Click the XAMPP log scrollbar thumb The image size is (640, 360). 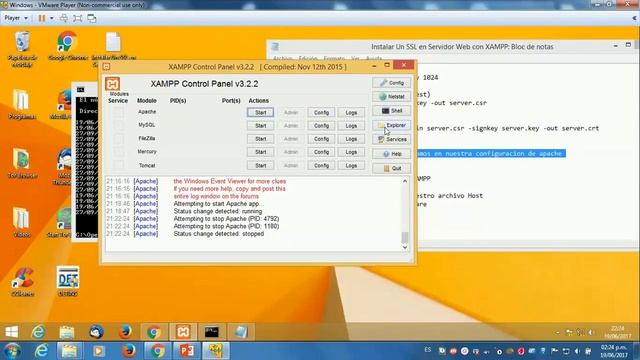point(405,237)
